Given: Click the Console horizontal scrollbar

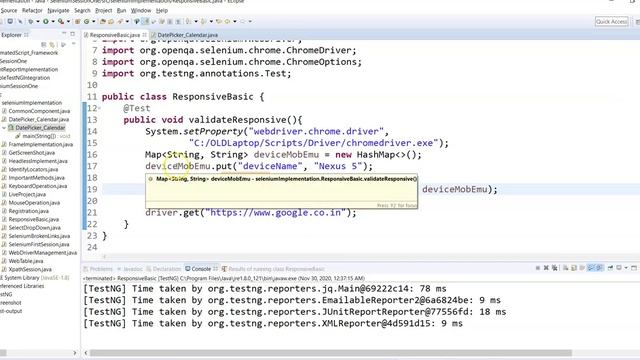Looking at the screenshot, I should (331, 353).
